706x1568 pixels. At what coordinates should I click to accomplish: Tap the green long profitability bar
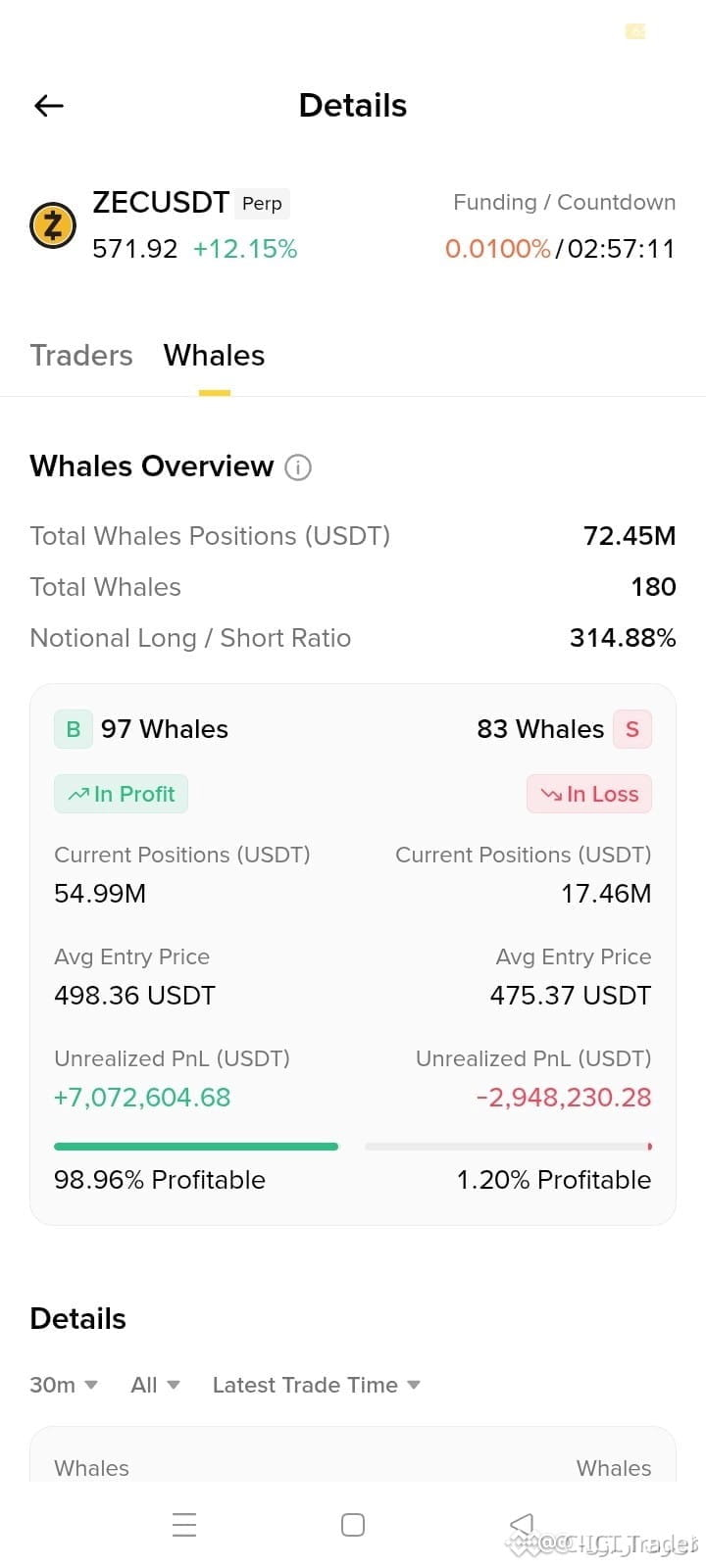point(196,1147)
